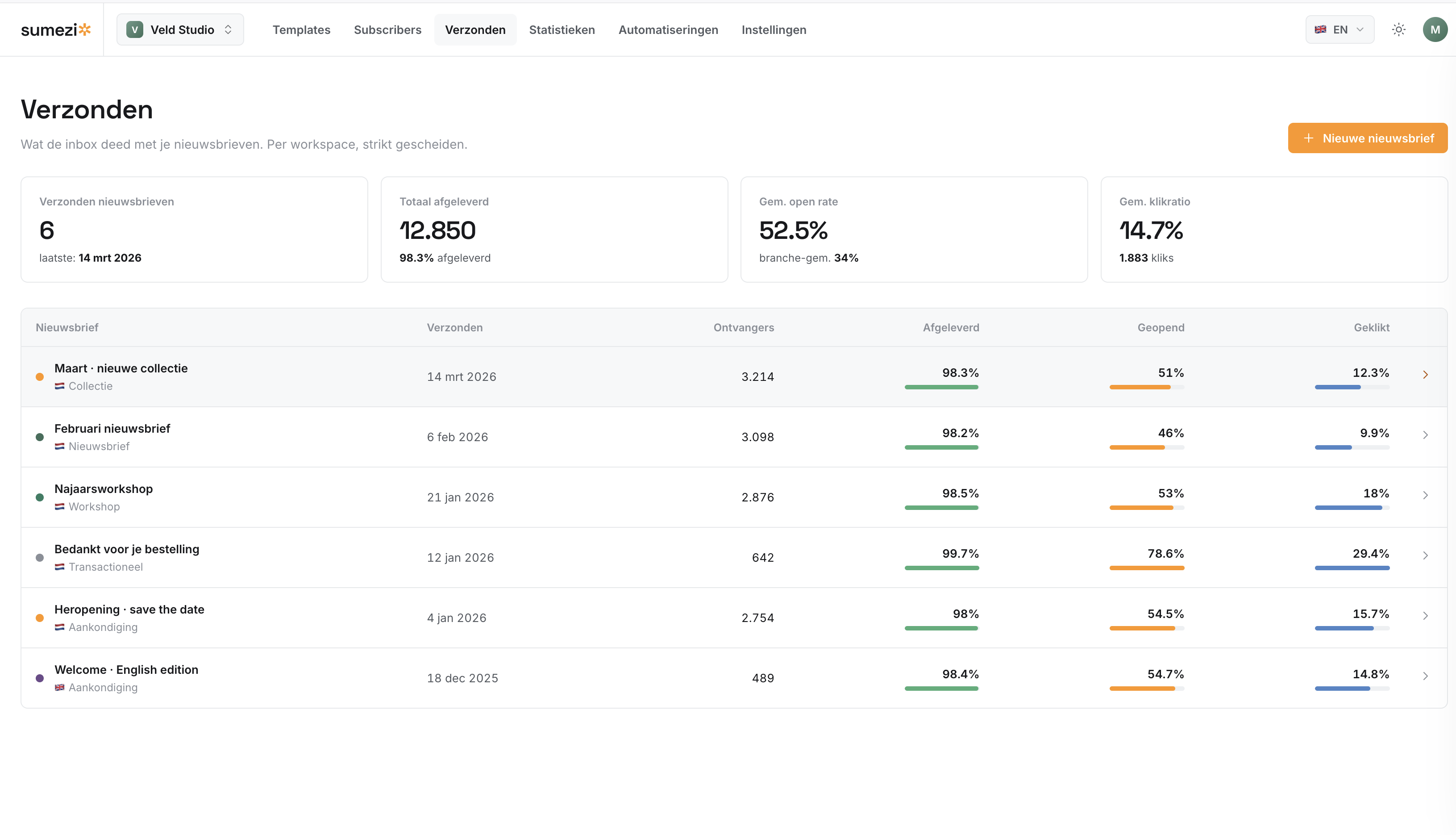Image resolution: width=1456 pixels, height=835 pixels.
Task: Click green status dot for Februari nieuwsbrief
Action: 40,437
